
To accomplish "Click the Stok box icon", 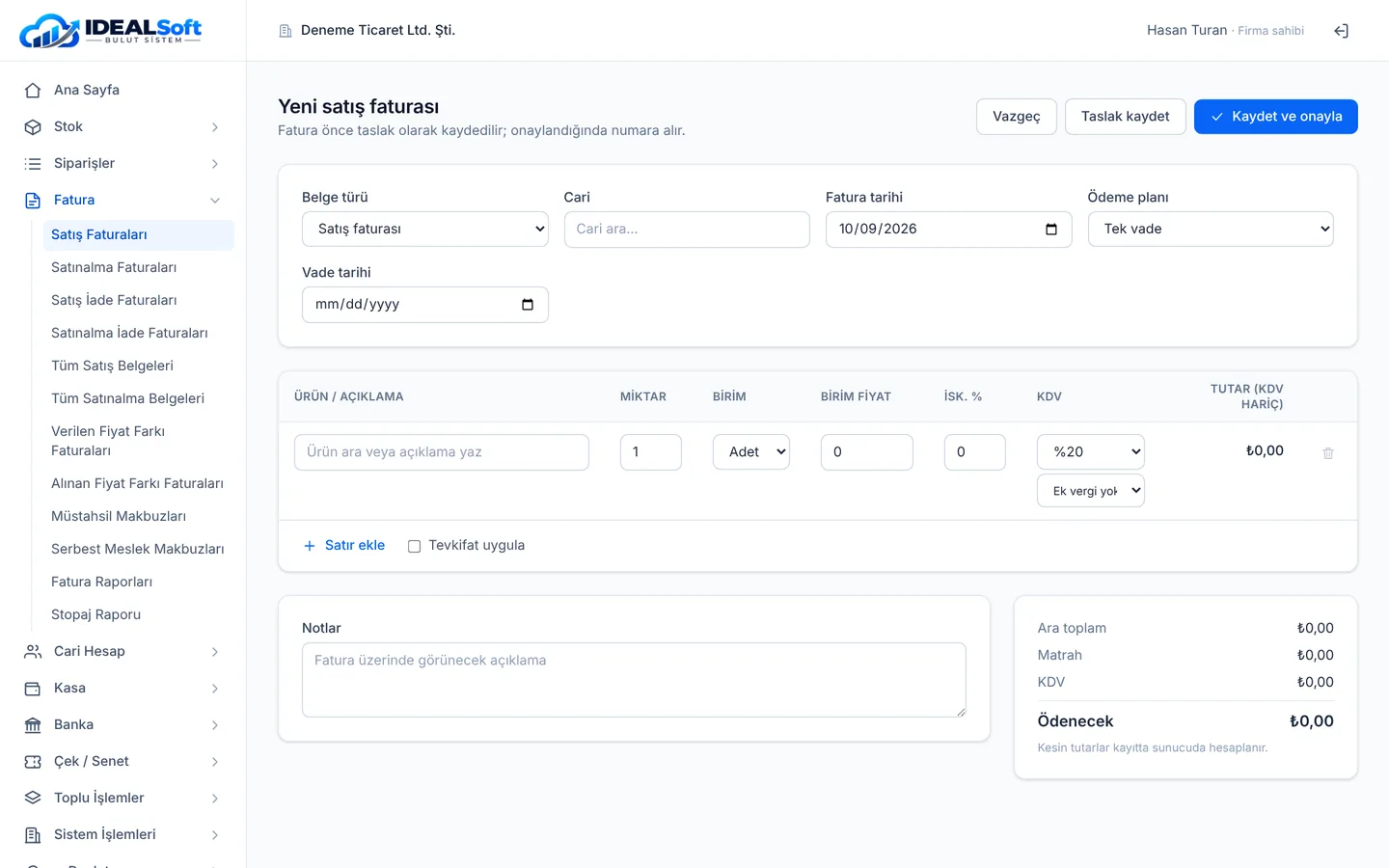I will point(33,126).
